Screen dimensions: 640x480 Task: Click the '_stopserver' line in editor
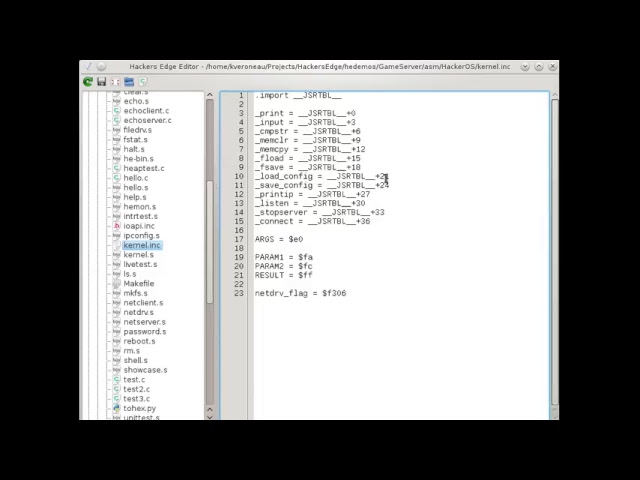tap(320, 212)
